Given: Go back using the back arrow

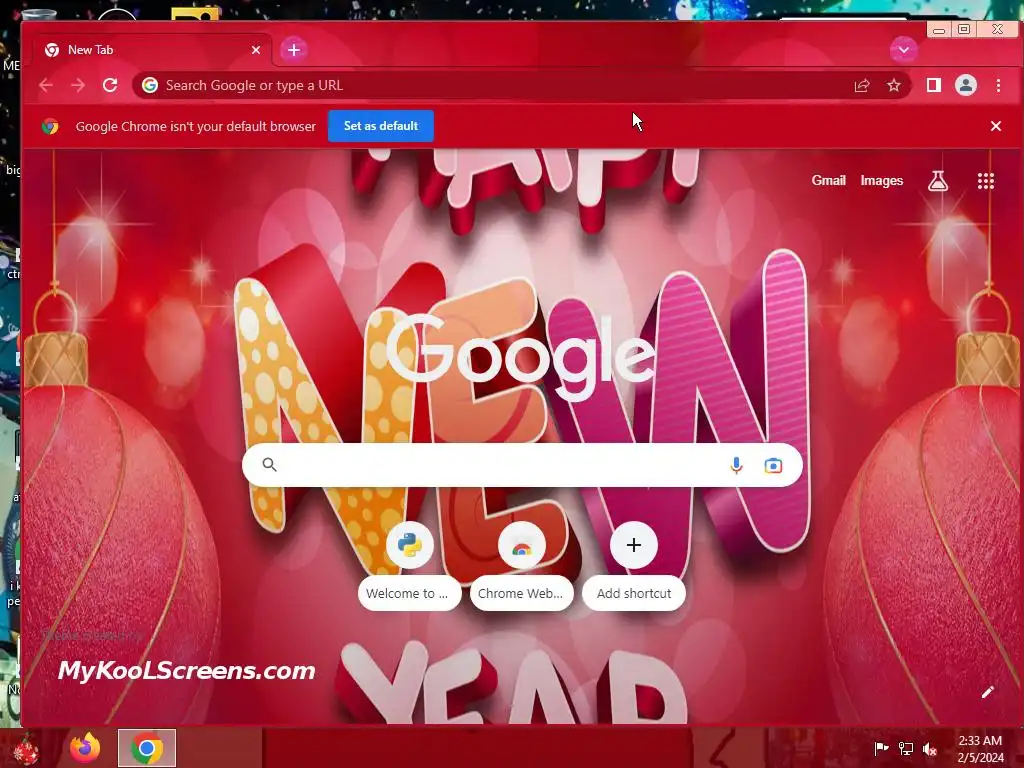Looking at the screenshot, I should (46, 86).
